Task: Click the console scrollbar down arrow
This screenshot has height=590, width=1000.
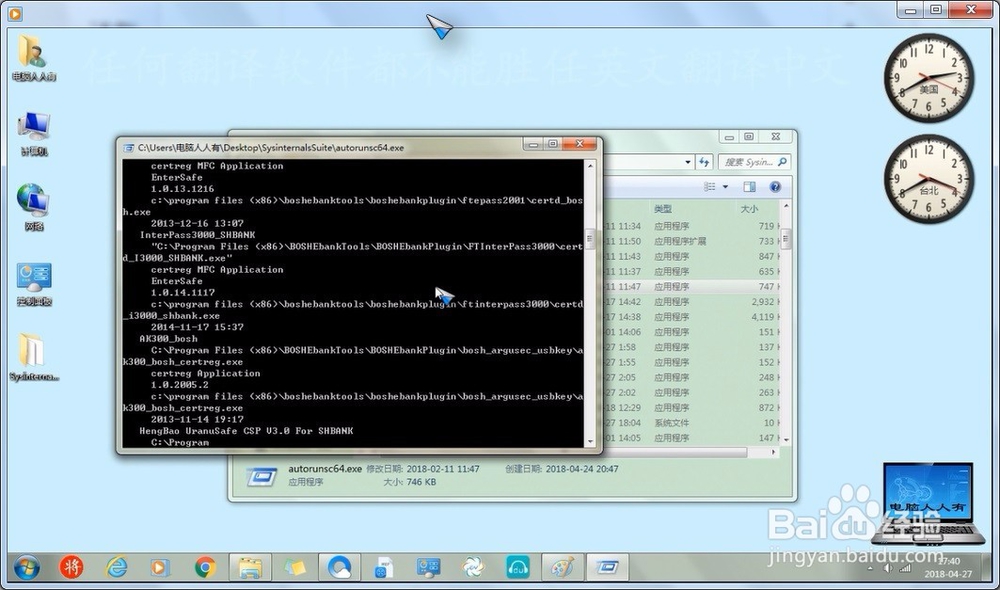Action: click(x=590, y=441)
